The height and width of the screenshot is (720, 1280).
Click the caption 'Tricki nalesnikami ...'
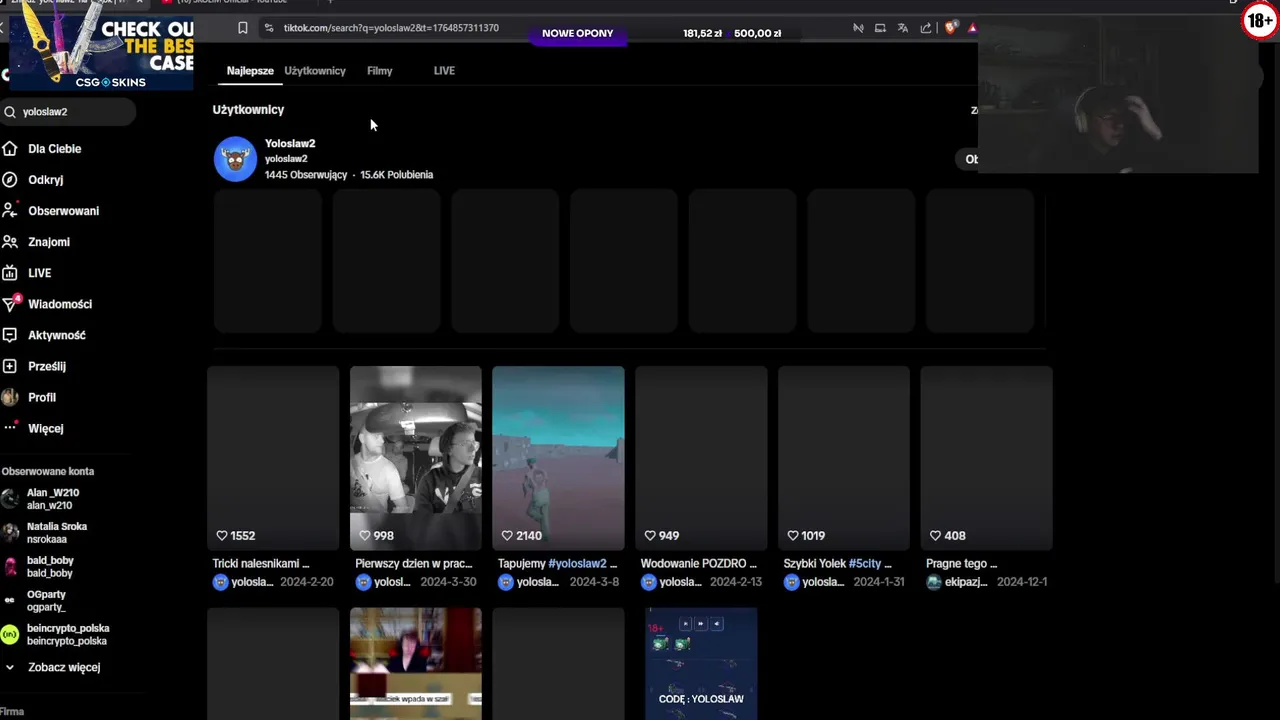coord(261,564)
